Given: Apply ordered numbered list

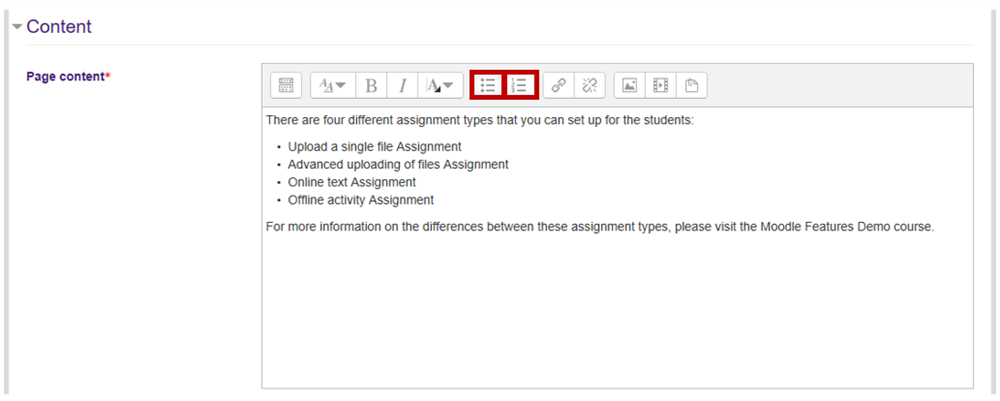Looking at the screenshot, I should 520,86.
